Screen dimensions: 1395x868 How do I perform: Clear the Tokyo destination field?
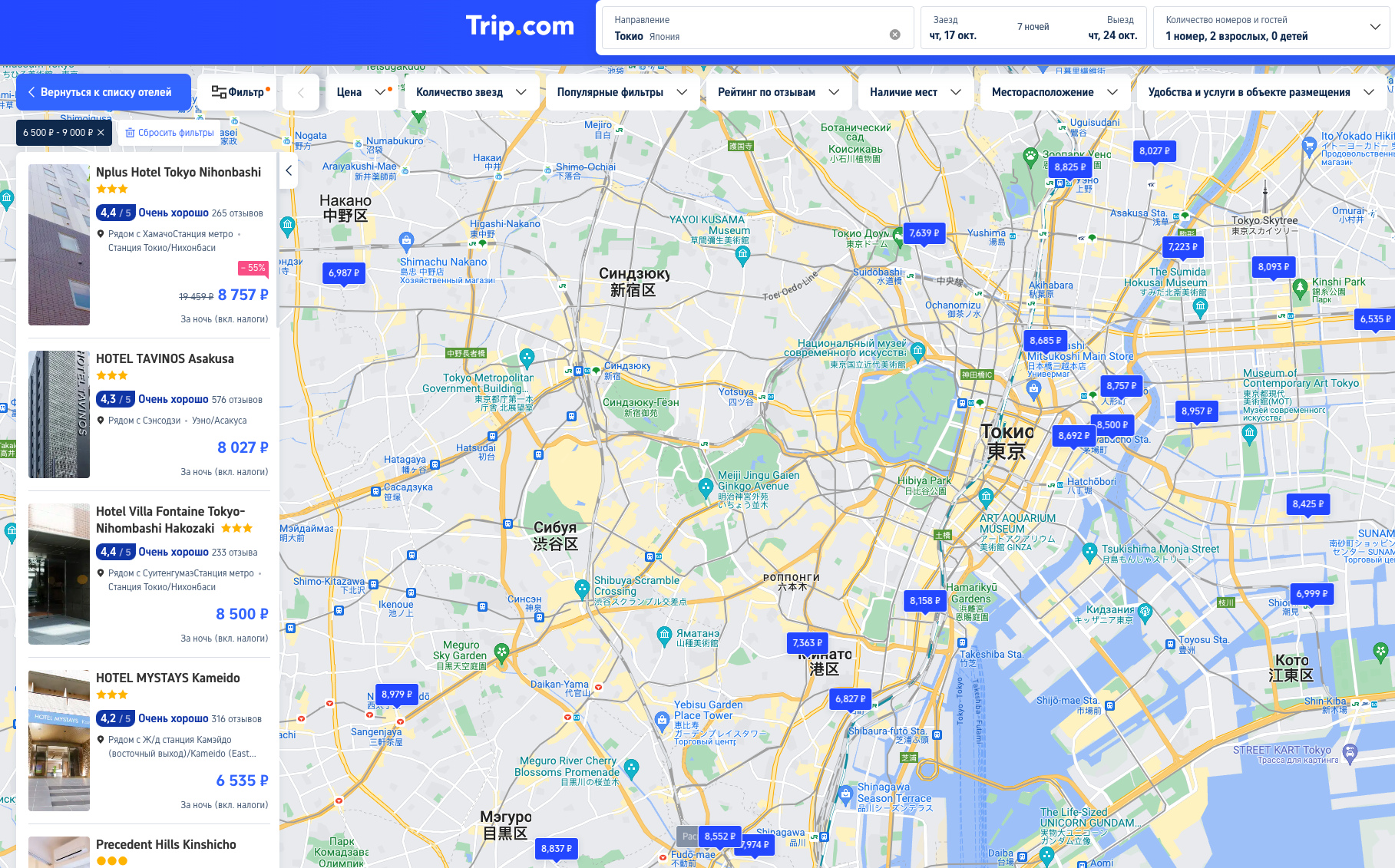[x=894, y=35]
